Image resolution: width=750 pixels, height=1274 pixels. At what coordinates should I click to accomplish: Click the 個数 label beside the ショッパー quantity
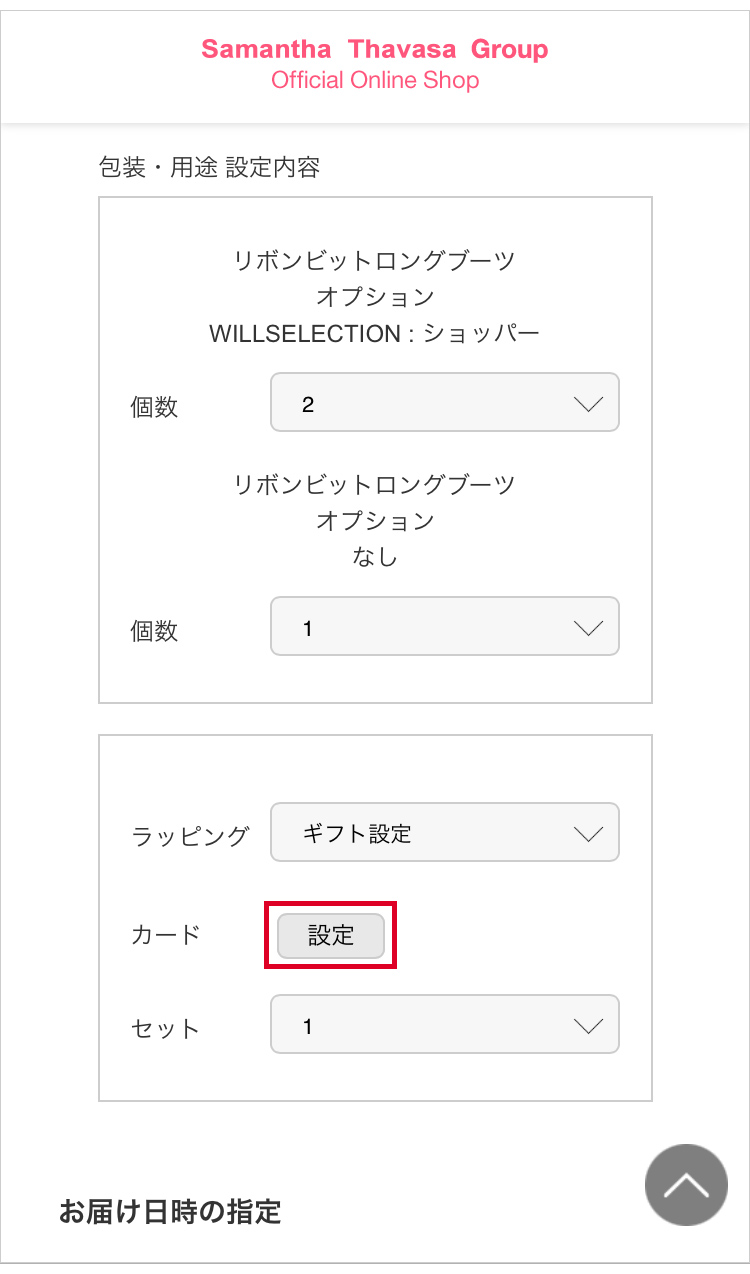[x=154, y=407]
